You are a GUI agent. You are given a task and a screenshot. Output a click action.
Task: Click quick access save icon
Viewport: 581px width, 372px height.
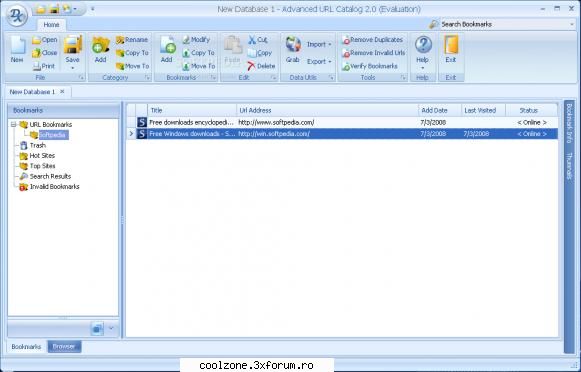point(54,9)
